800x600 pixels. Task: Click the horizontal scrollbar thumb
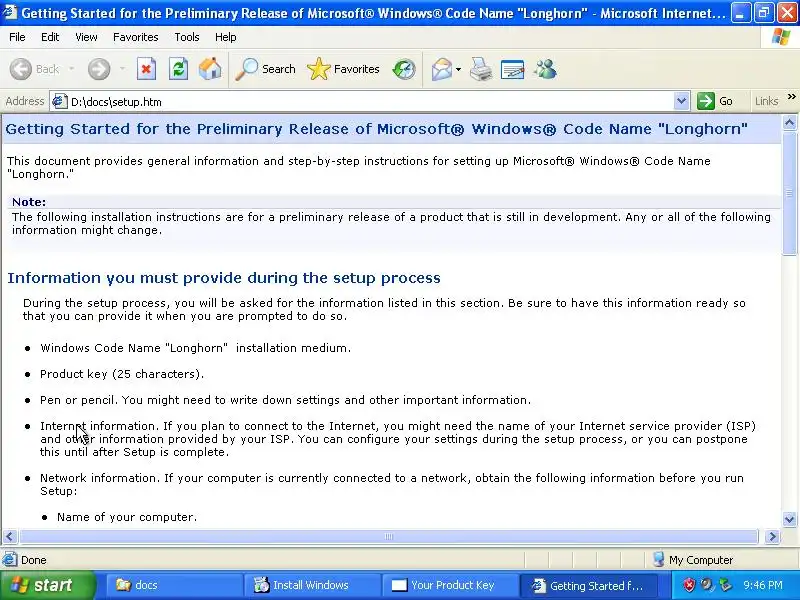coord(388,536)
